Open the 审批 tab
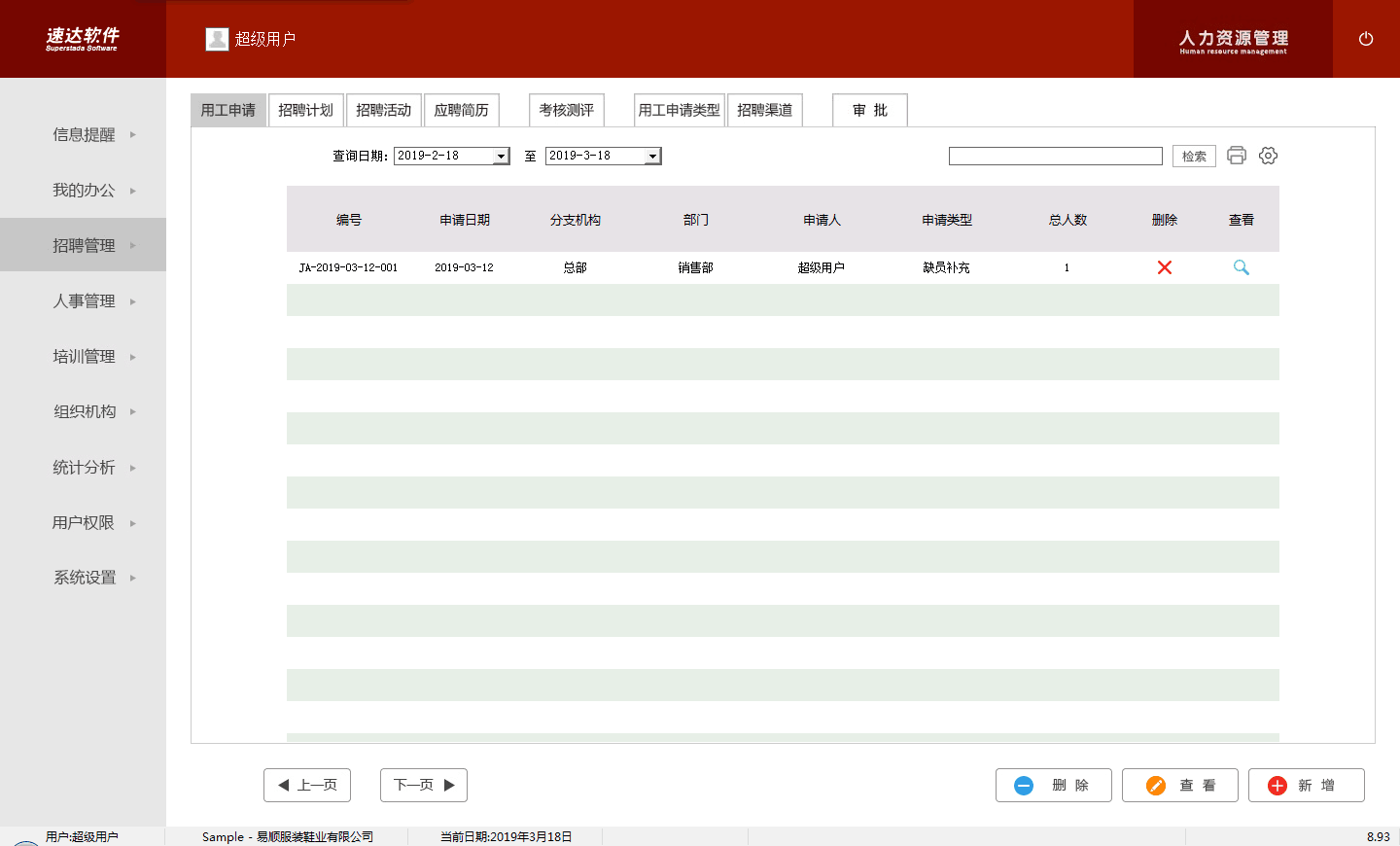This screenshot has width=1400, height=846. pos(869,110)
